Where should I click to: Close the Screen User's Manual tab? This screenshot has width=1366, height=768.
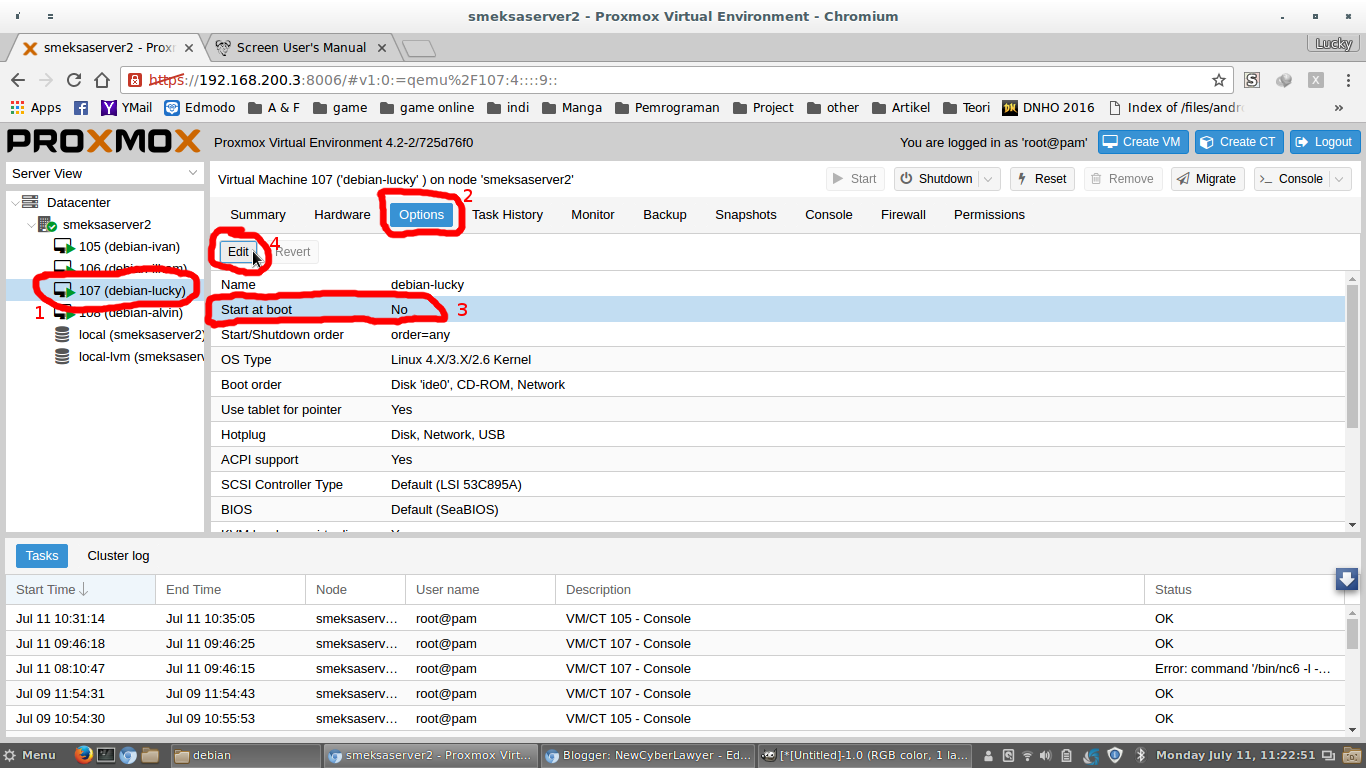tap(384, 47)
